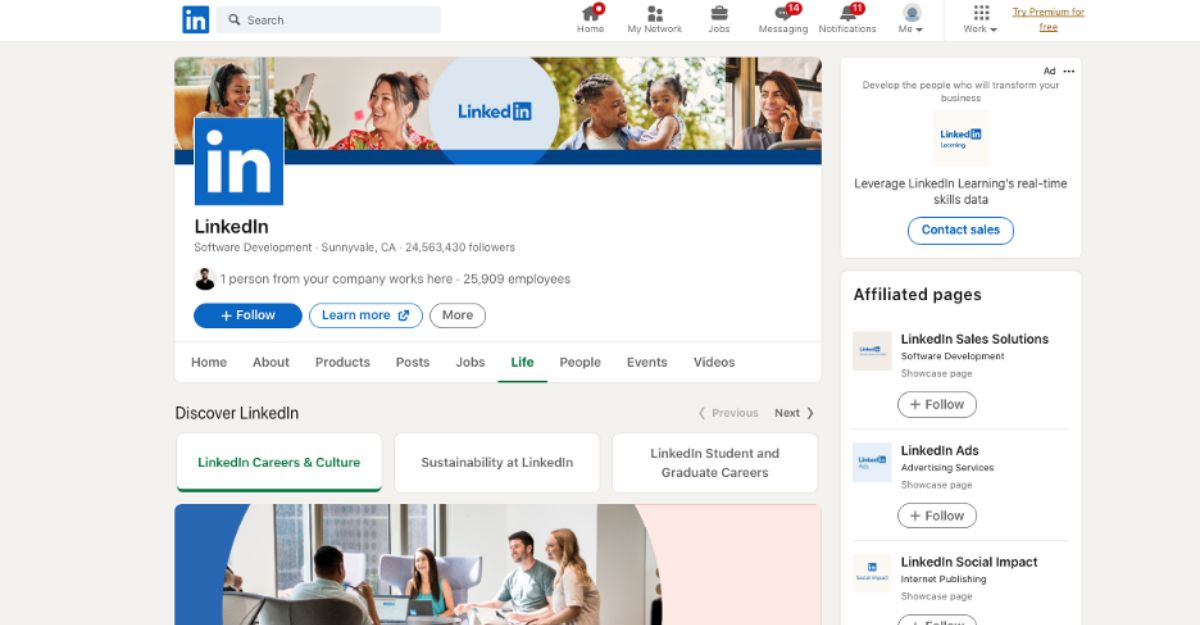Screen dimensions: 1200x625
Task: Switch to the Products tab
Action: click(x=342, y=362)
